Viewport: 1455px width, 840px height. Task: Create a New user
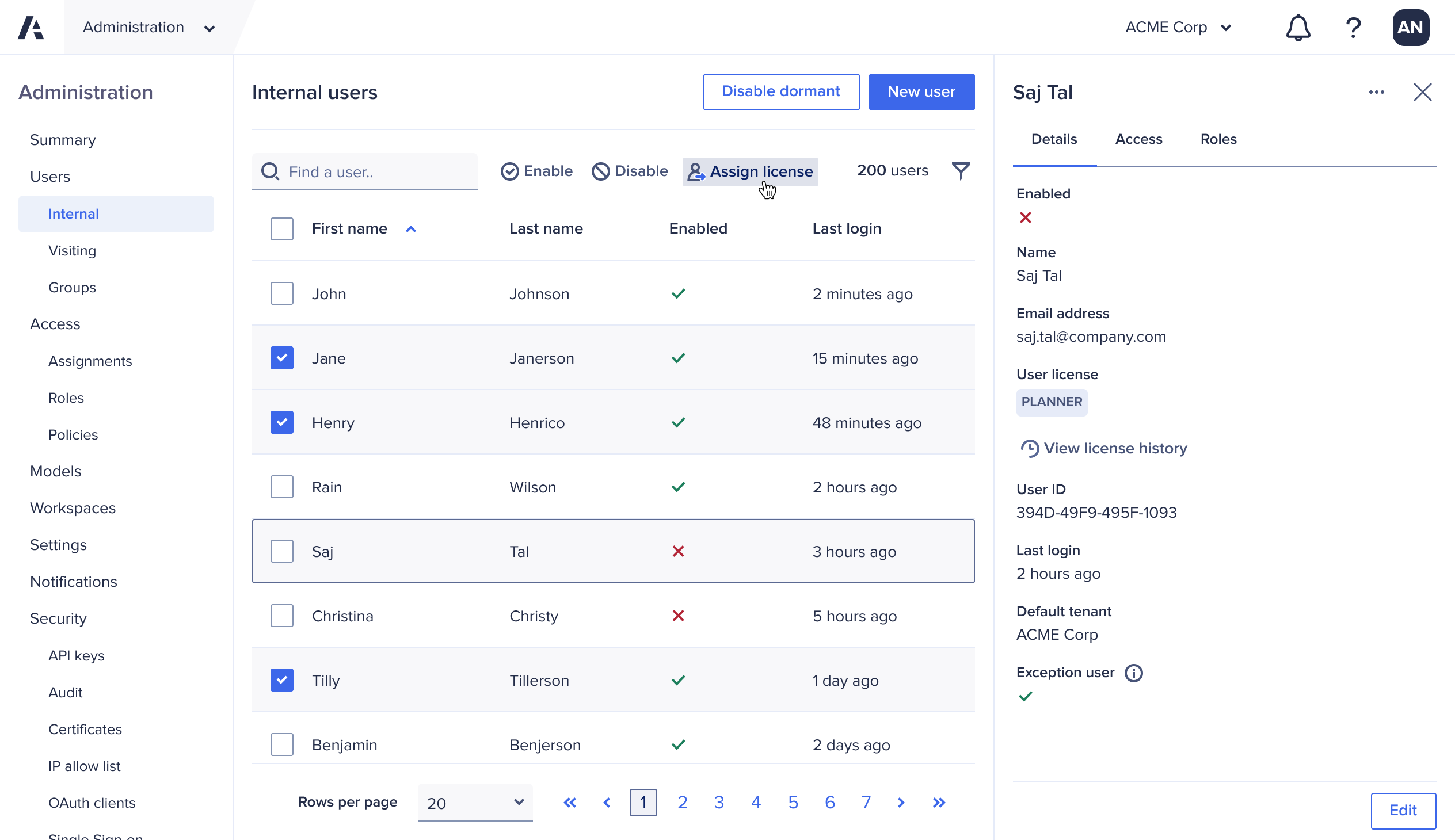921,91
